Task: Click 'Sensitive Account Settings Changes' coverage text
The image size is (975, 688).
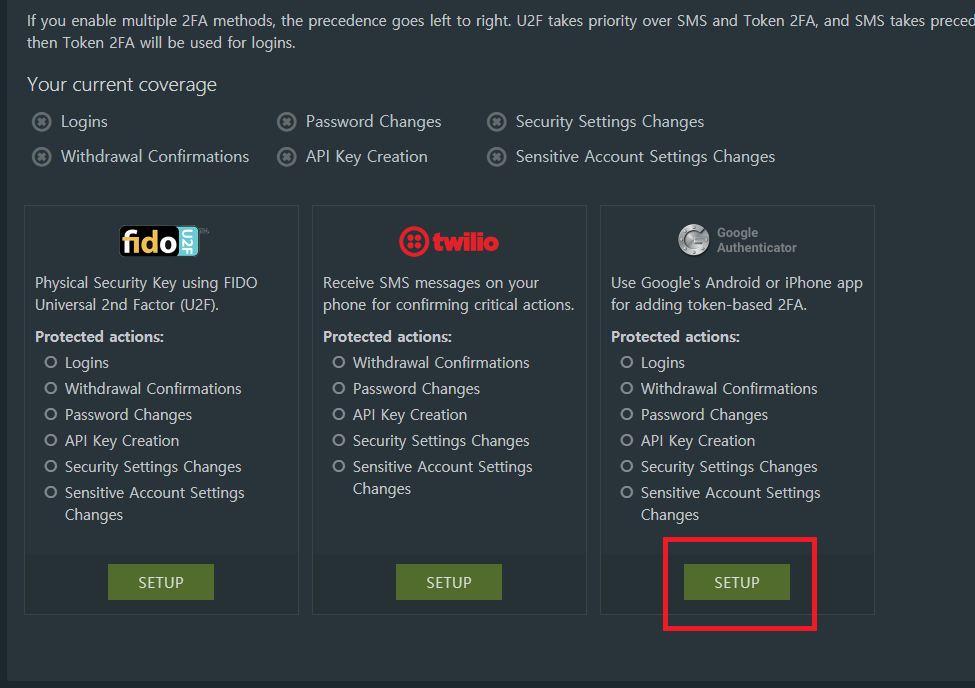Action: click(x=645, y=157)
